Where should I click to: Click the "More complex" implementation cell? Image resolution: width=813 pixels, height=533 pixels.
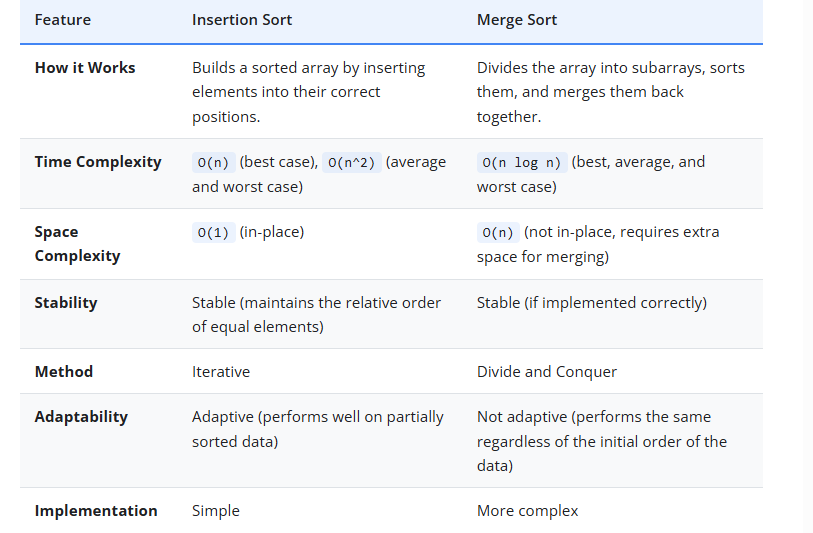tap(528, 511)
